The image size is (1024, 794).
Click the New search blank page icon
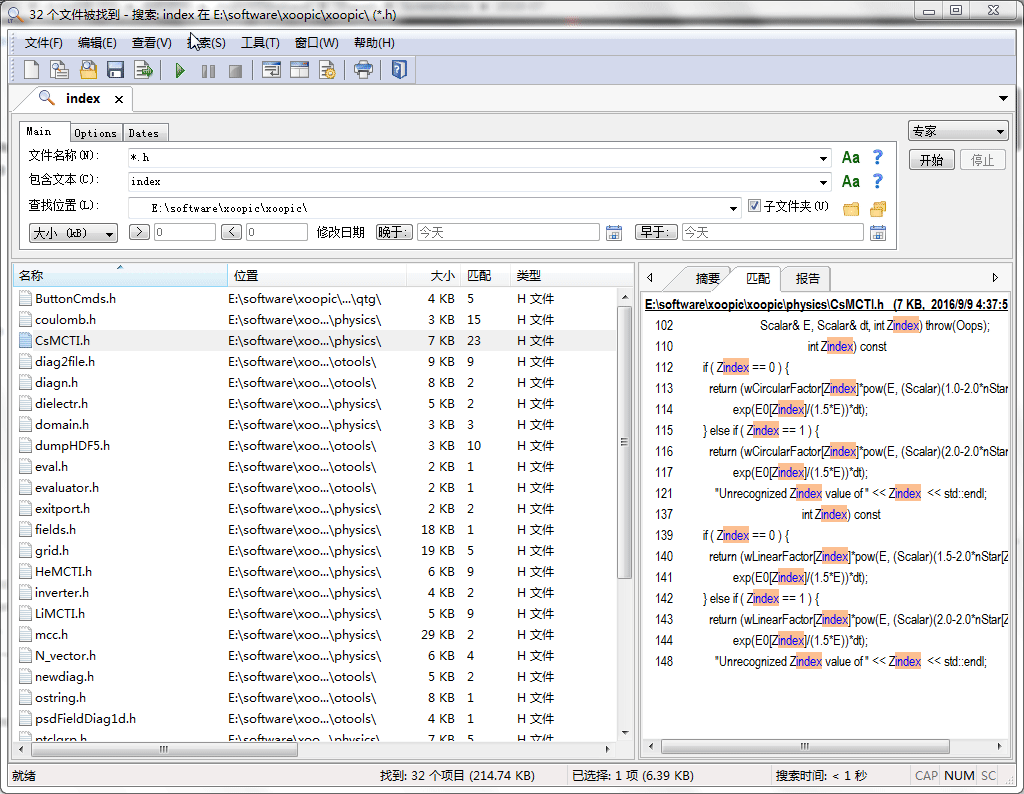pos(32,70)
